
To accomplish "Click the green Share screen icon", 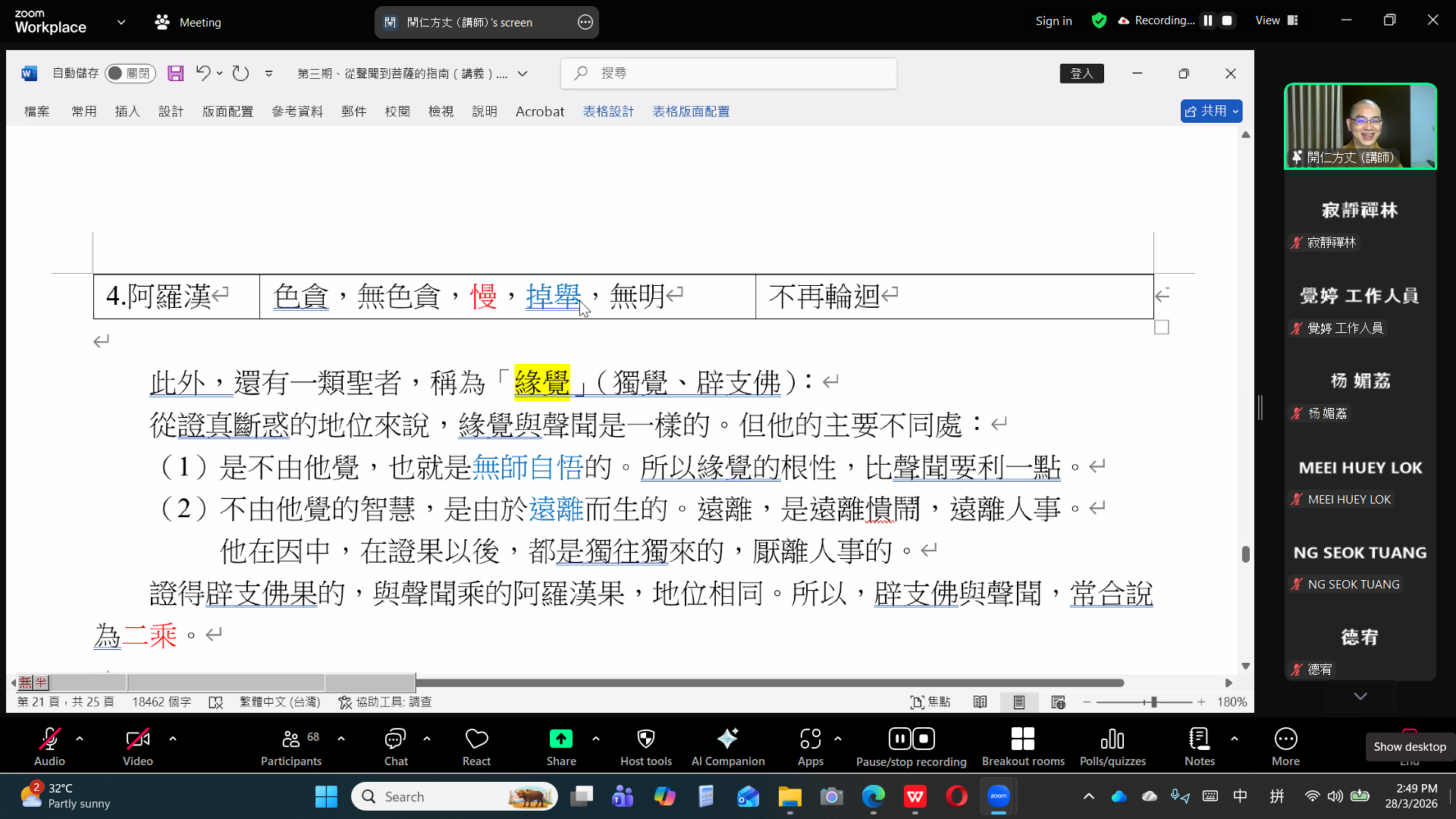I will [x=560, y=739].
